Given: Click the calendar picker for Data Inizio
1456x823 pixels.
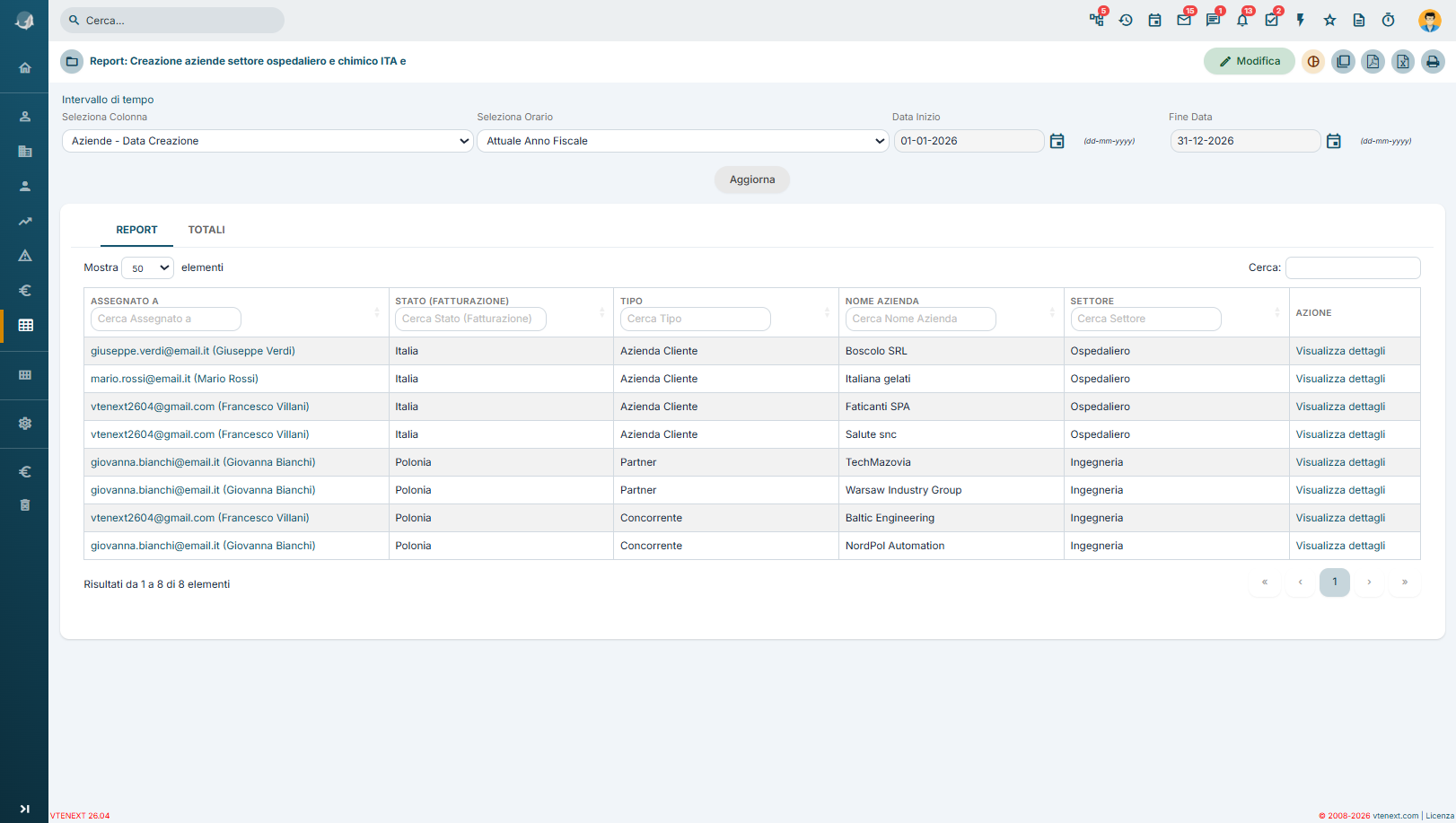Looking at the screenshot, I should 1057,141.
